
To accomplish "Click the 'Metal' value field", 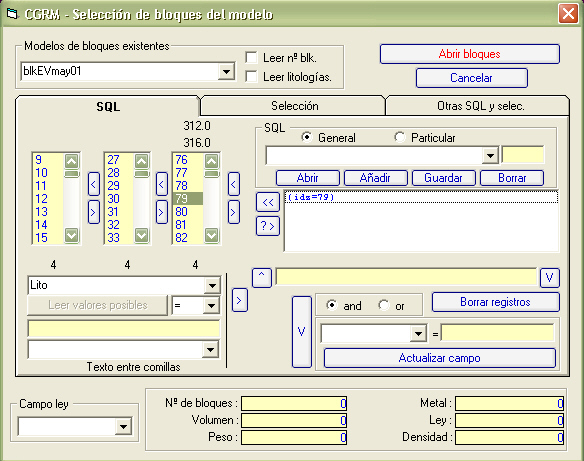I will (x=509, y=403).
